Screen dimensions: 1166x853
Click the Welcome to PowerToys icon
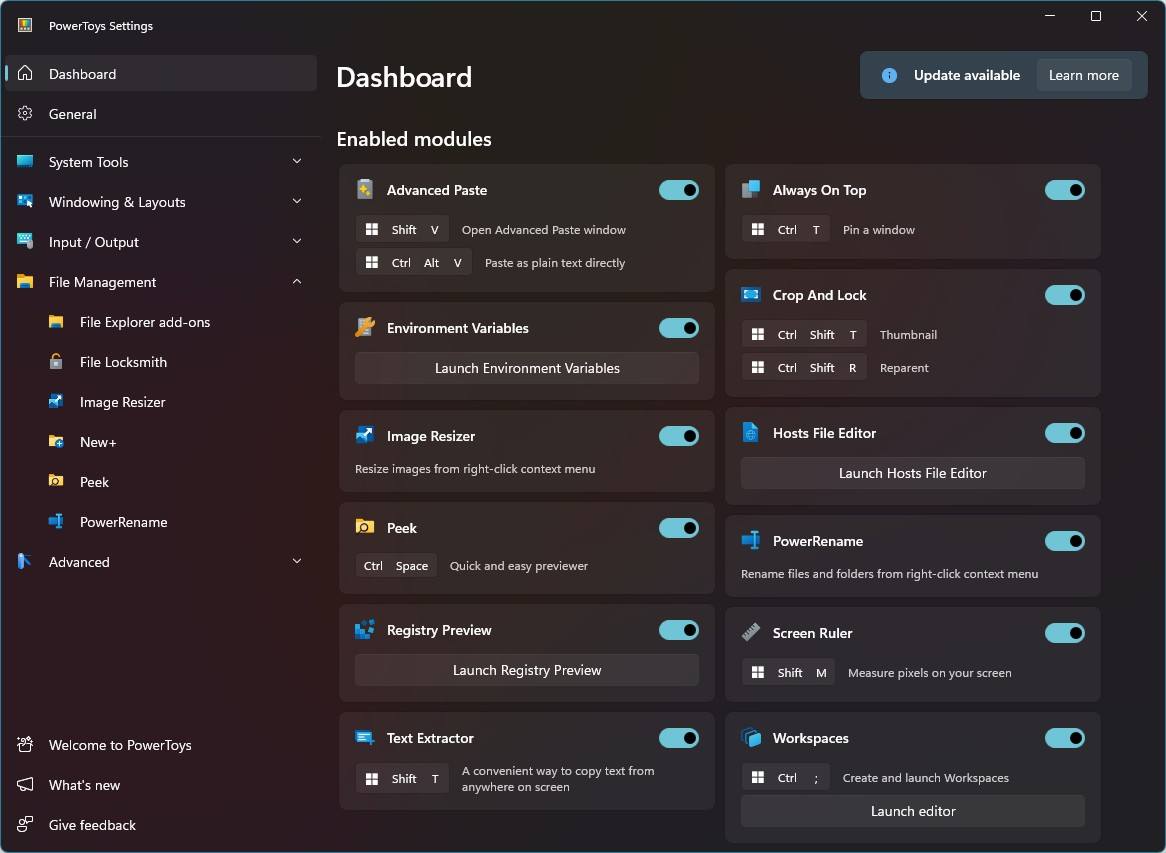(25, 744)
